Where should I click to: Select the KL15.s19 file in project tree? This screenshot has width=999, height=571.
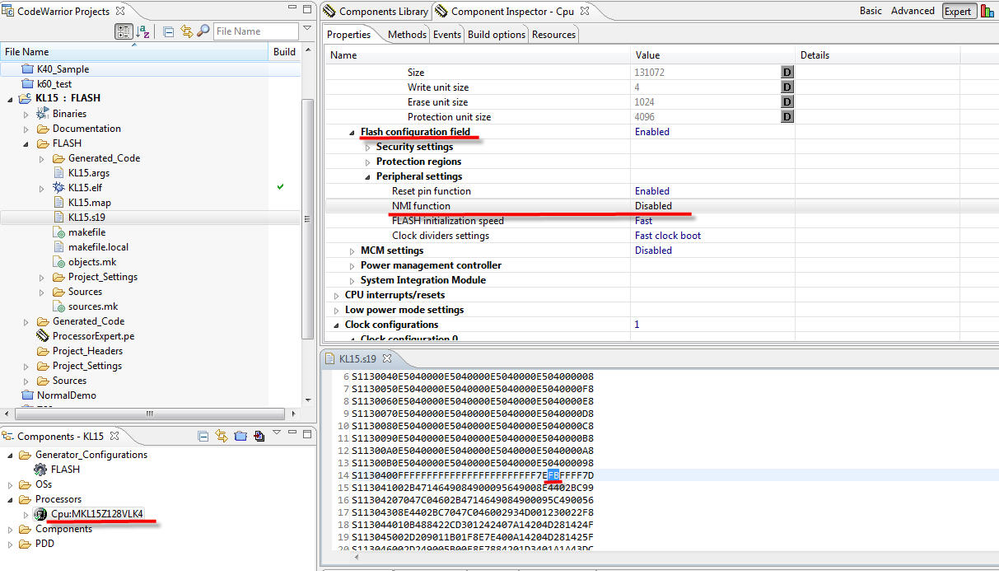click(x=87, y=217)
